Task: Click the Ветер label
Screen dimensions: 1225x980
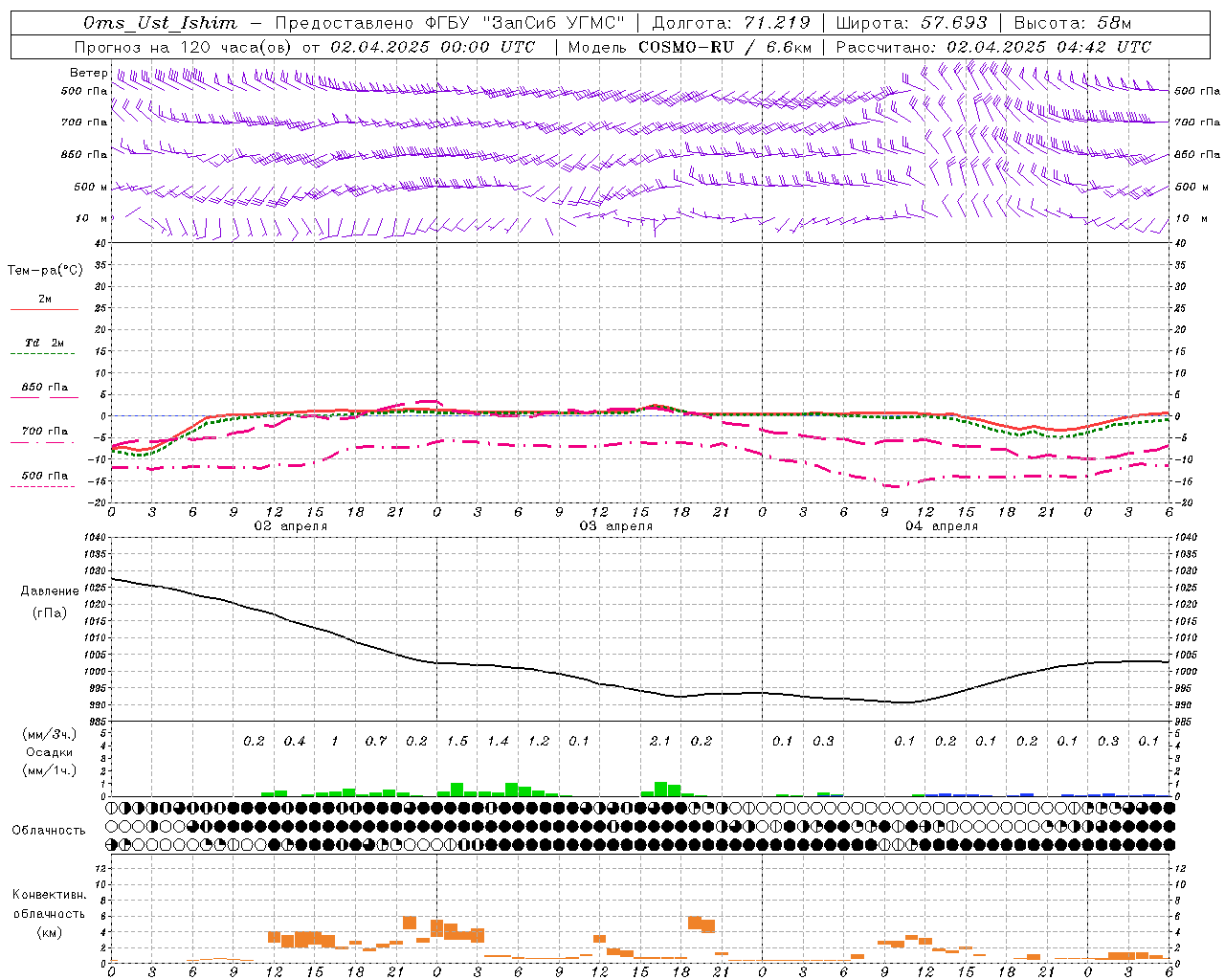Action: click(x=88, y=73)
